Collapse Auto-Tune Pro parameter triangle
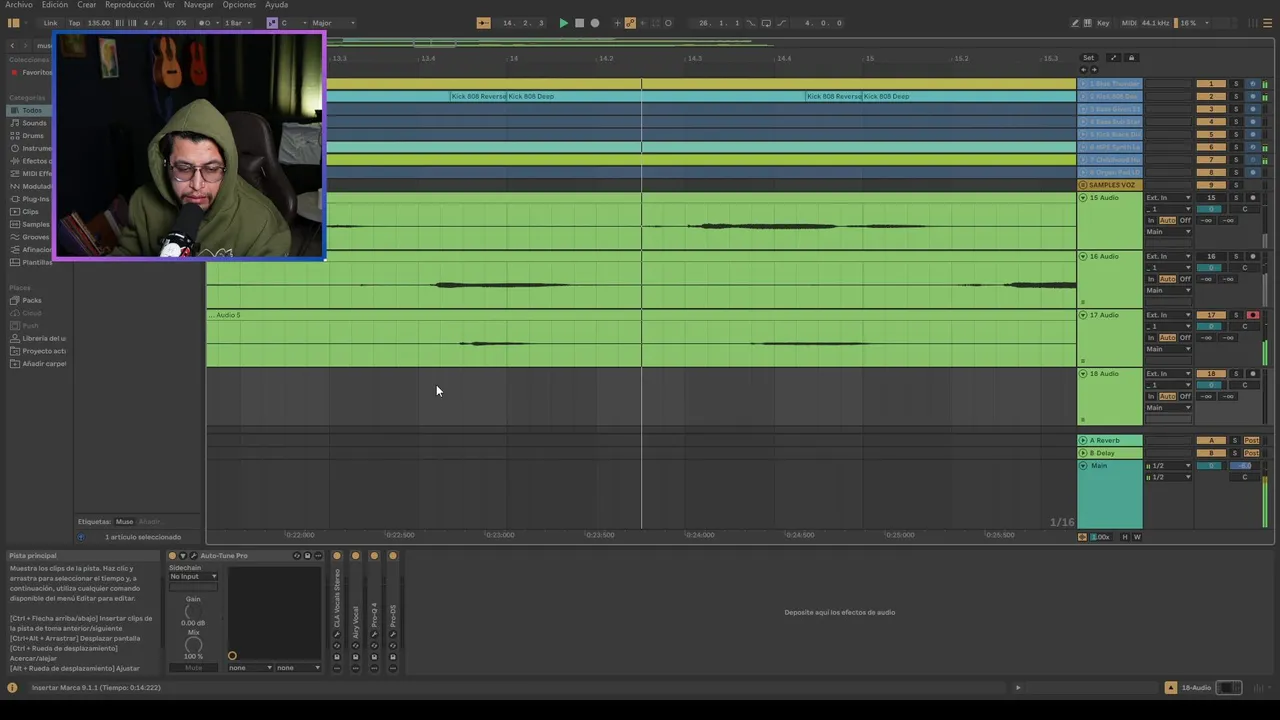Viewport: 1280px width, 720px height. [183, 556]
